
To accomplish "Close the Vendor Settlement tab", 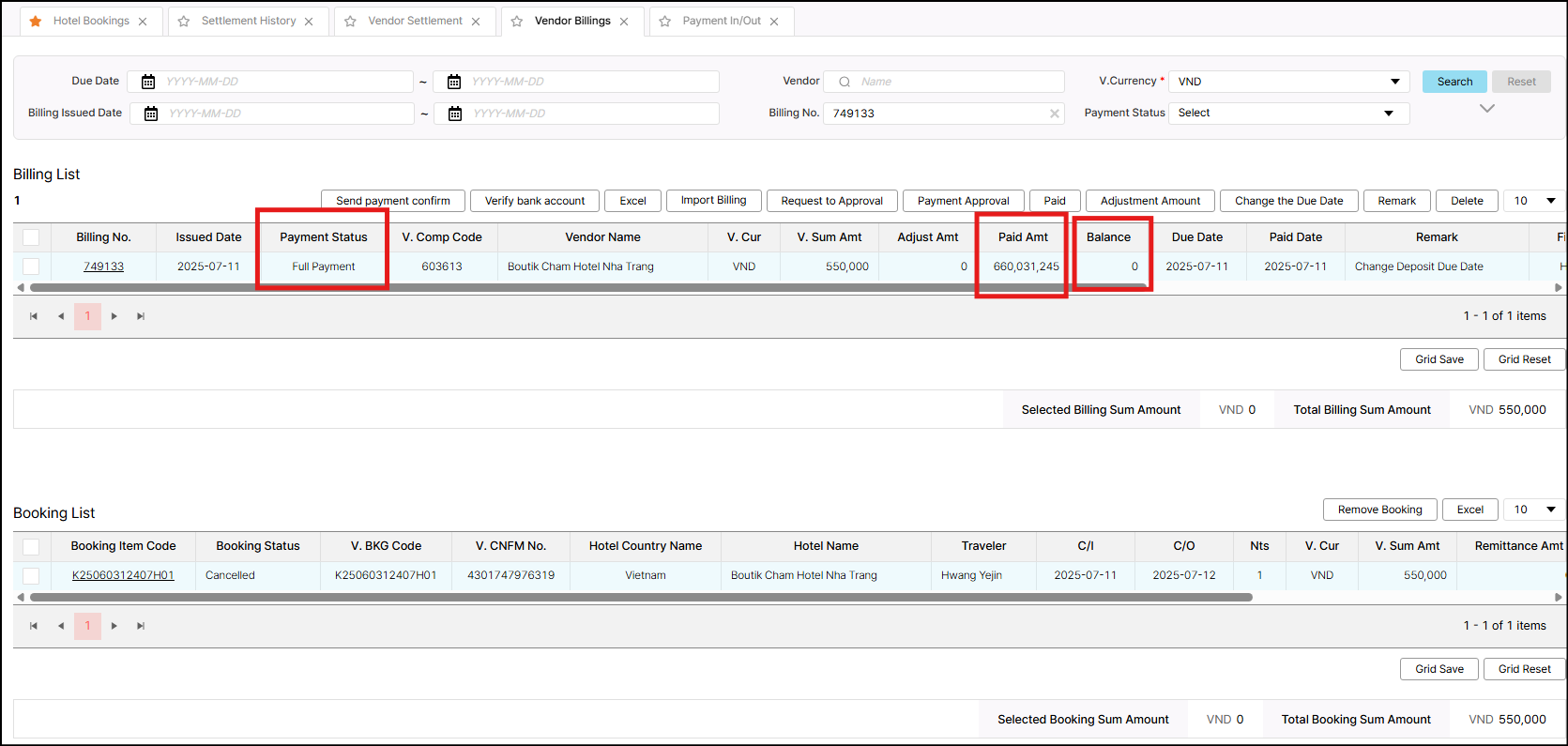I will pyautogui.click(x=476, y=22).
